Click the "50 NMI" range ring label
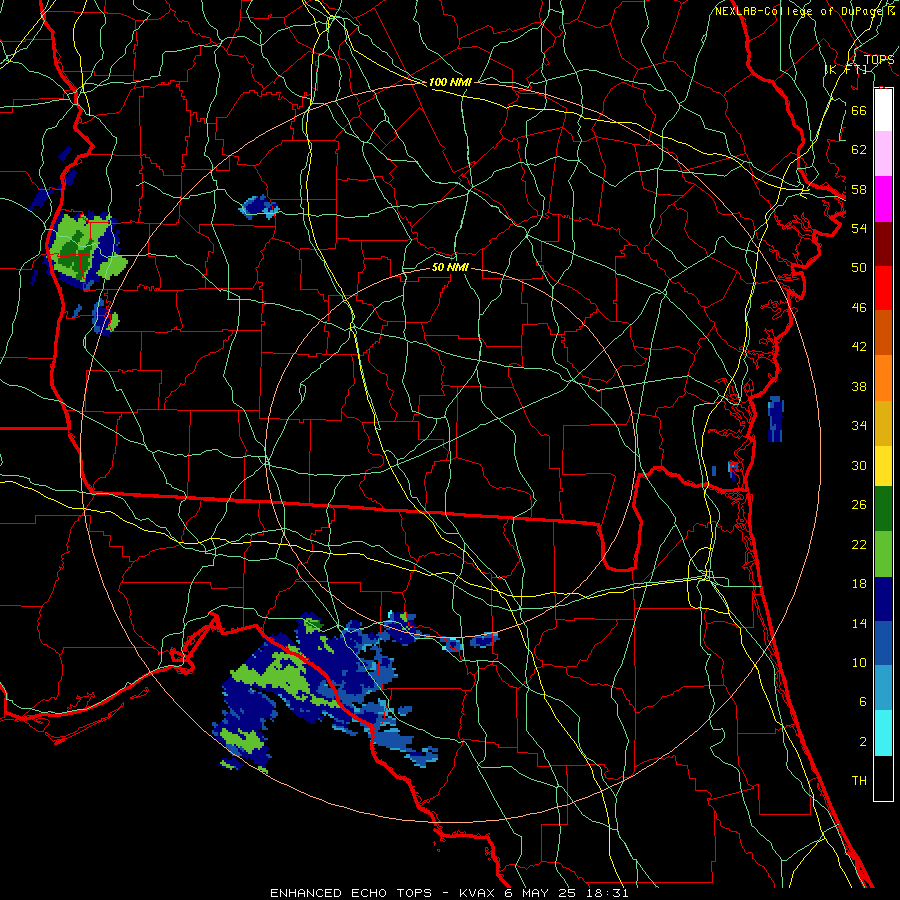900x900 pixels. pyautogui.click(x=450, y=267)
